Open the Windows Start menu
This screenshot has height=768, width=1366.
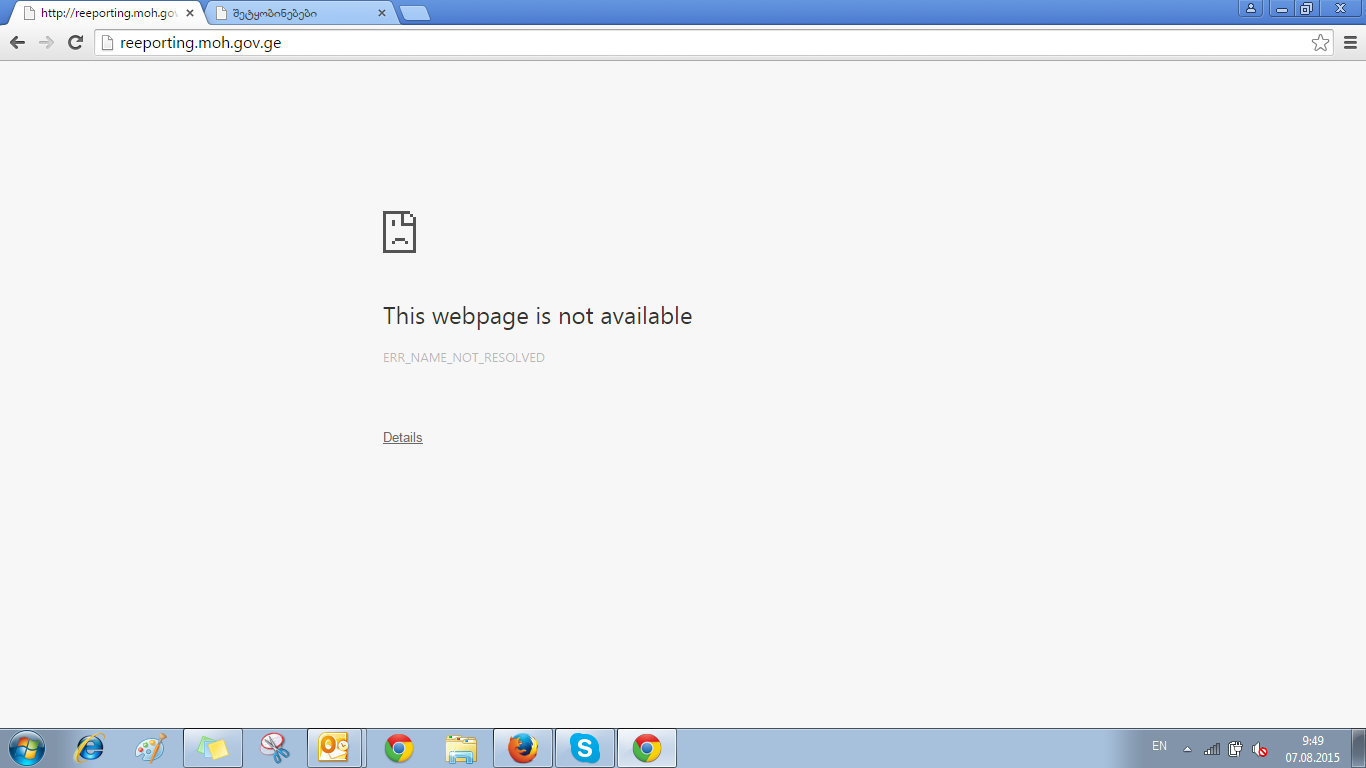point(26,747)
